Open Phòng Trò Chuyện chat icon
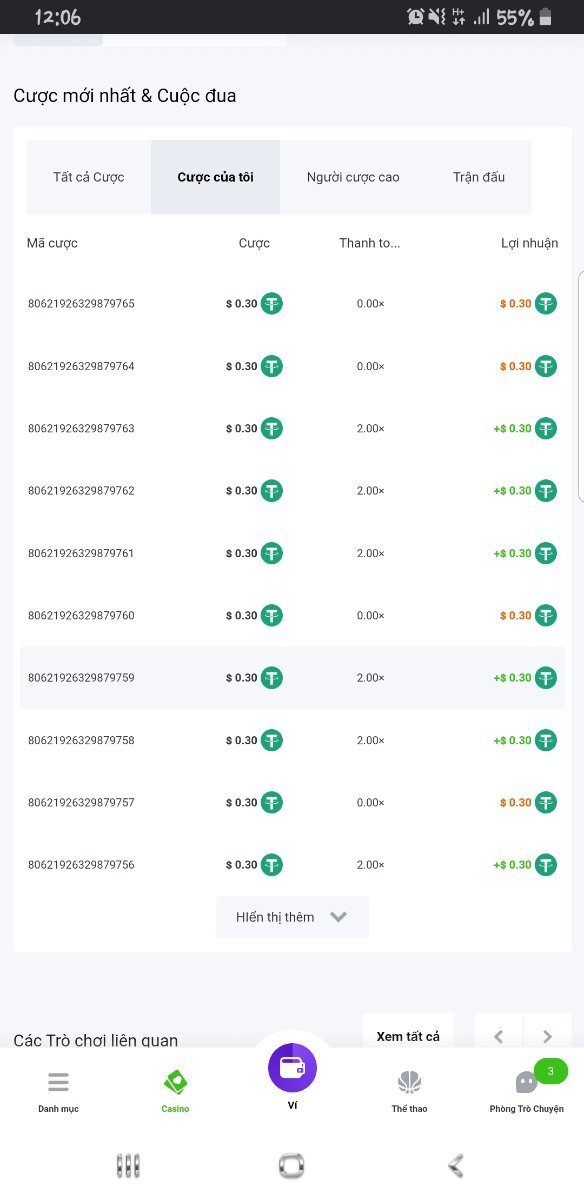Viewport: 584px width, 1200px height. (x=527, y=1082)
